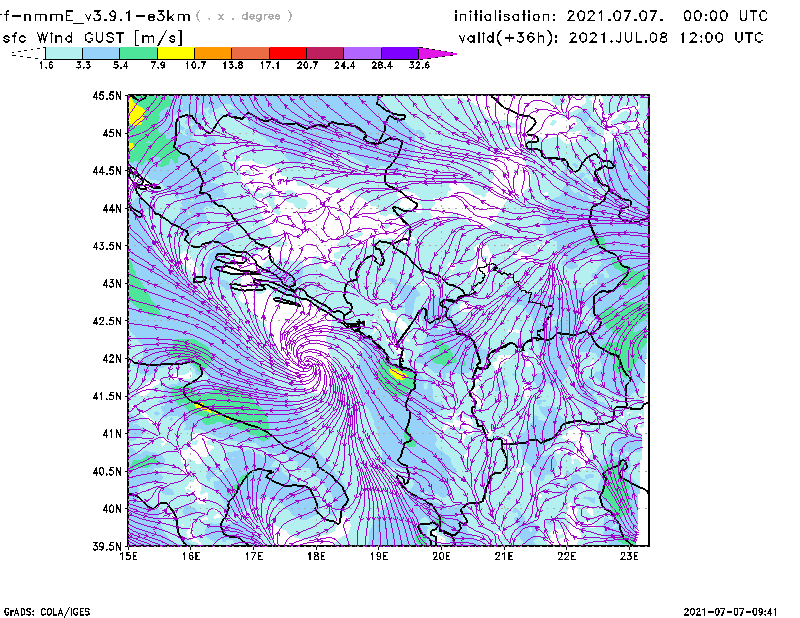
Task: Click longitude label 21E
Action: coord(504,556)
